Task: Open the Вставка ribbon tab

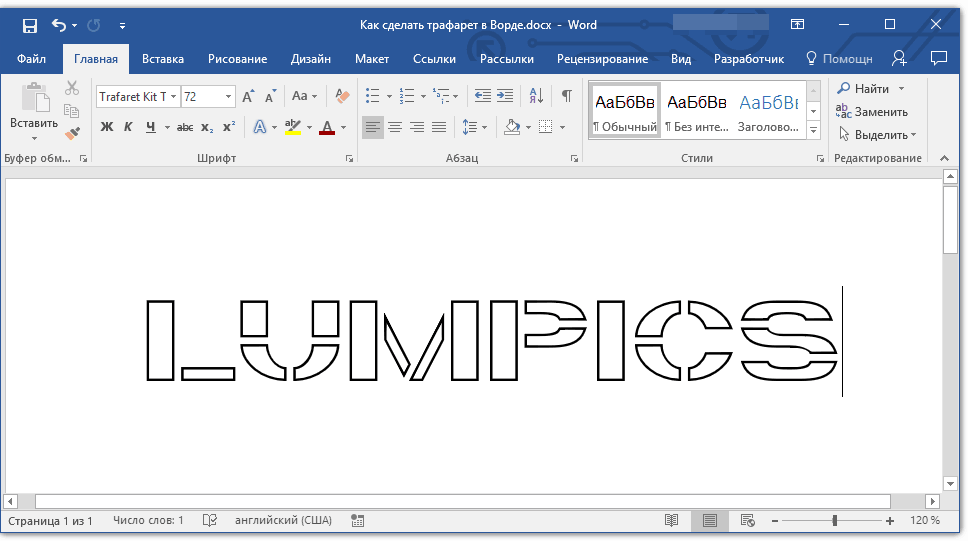Action: (162, 59)
